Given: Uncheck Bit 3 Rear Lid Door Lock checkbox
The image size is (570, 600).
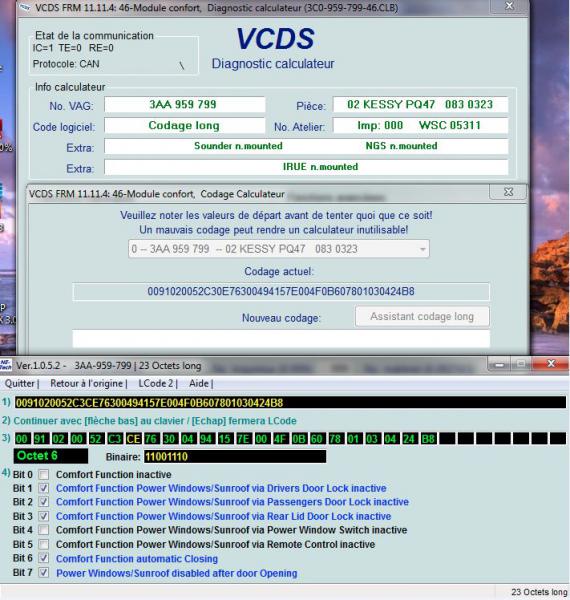Looking at the screenshot, I should coord(44,516).
